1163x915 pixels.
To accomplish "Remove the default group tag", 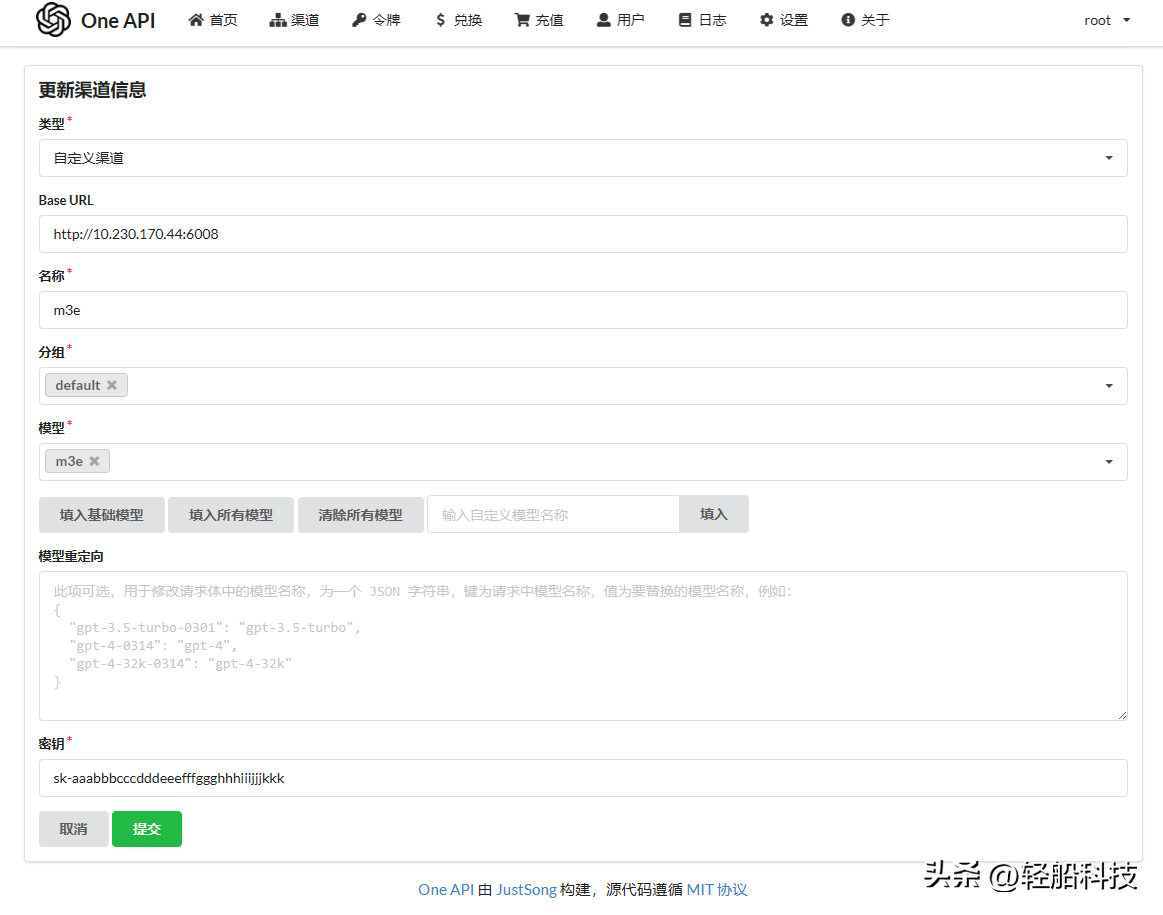I will point(112,384).
